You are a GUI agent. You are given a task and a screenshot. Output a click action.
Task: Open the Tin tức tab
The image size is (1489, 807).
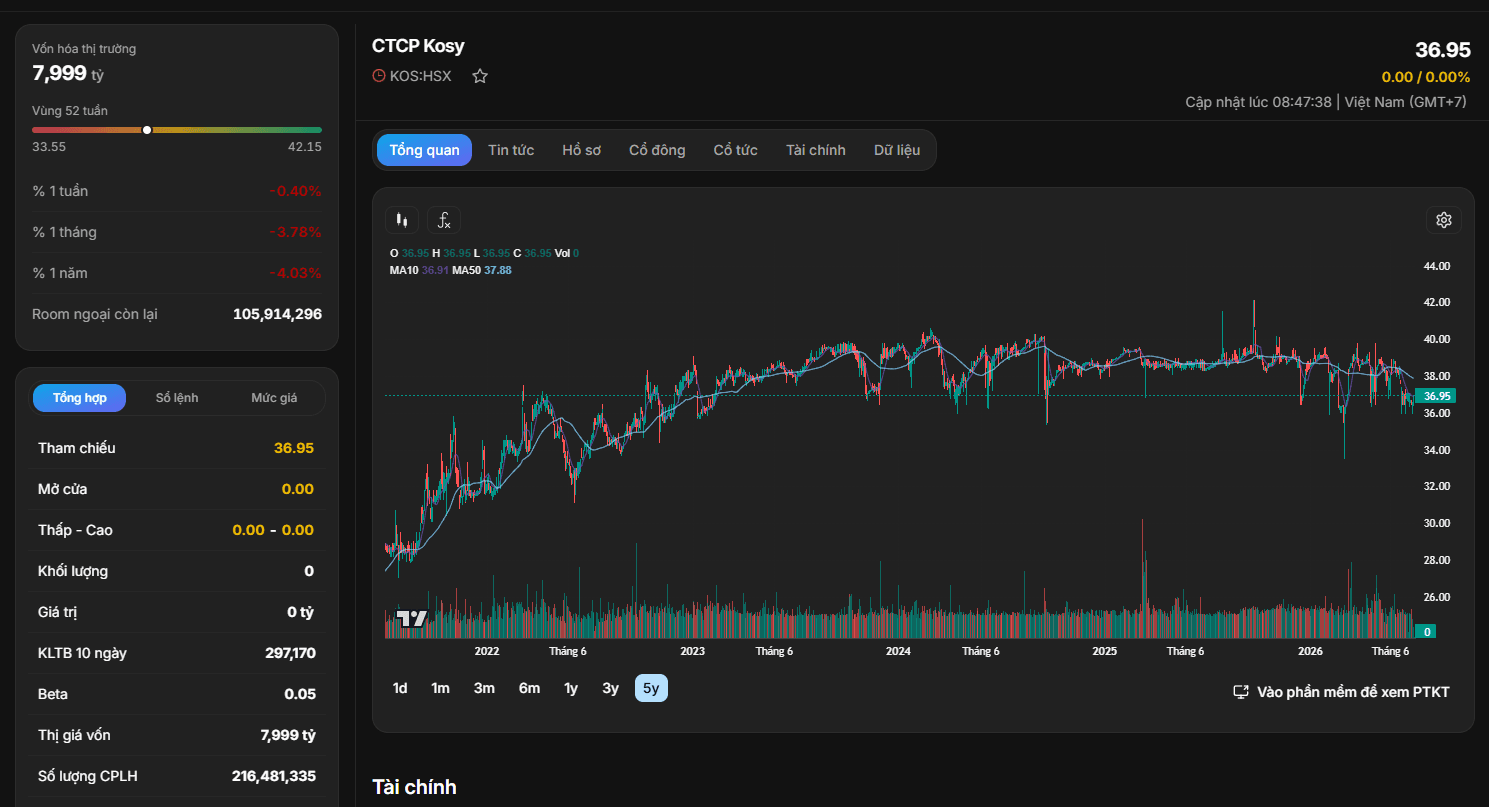511,150
